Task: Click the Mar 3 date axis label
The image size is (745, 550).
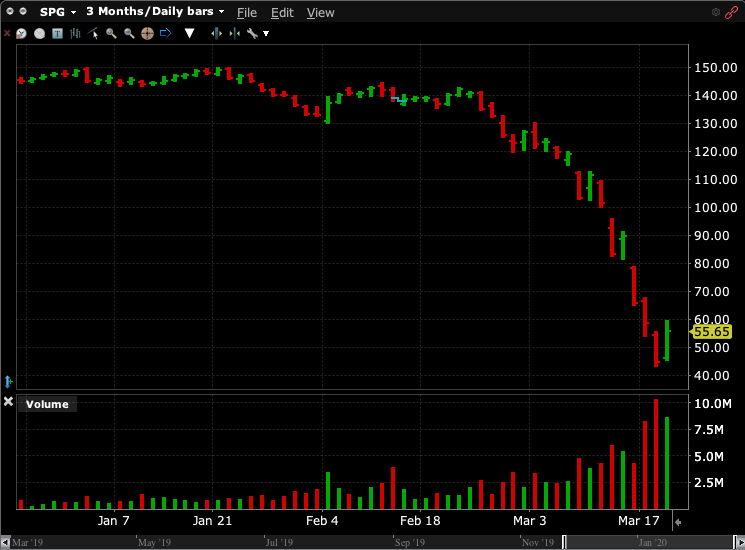Action: (x=529, y=521)
